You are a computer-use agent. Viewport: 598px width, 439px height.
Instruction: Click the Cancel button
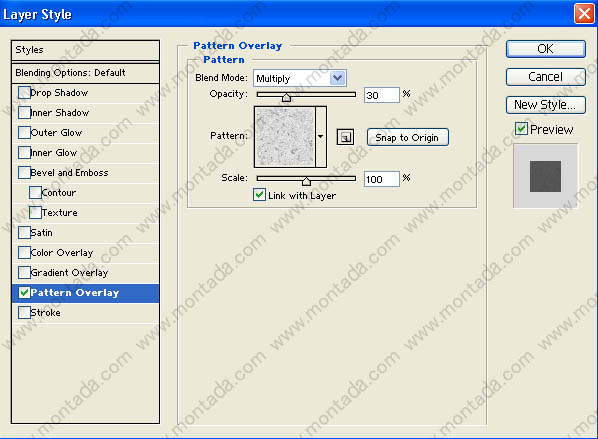coord(546,77)
